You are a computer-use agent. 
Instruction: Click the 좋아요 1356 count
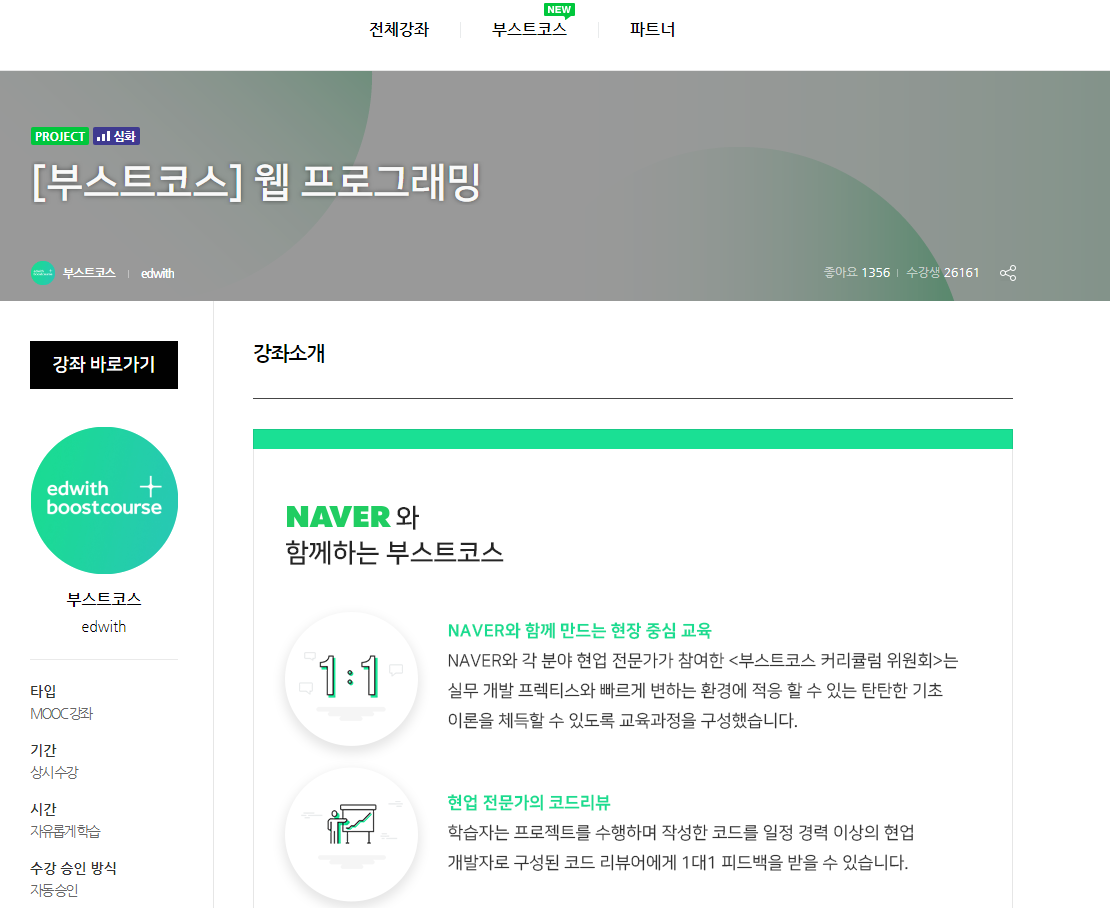(857, 272)
